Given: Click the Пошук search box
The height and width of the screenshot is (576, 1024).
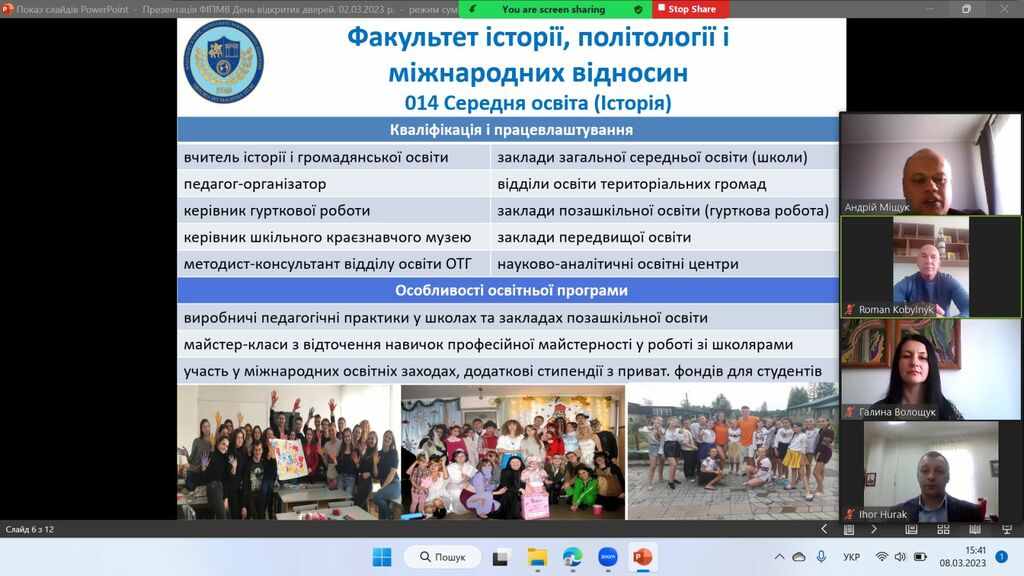Looking at the screenshot, I should point(442,557).
